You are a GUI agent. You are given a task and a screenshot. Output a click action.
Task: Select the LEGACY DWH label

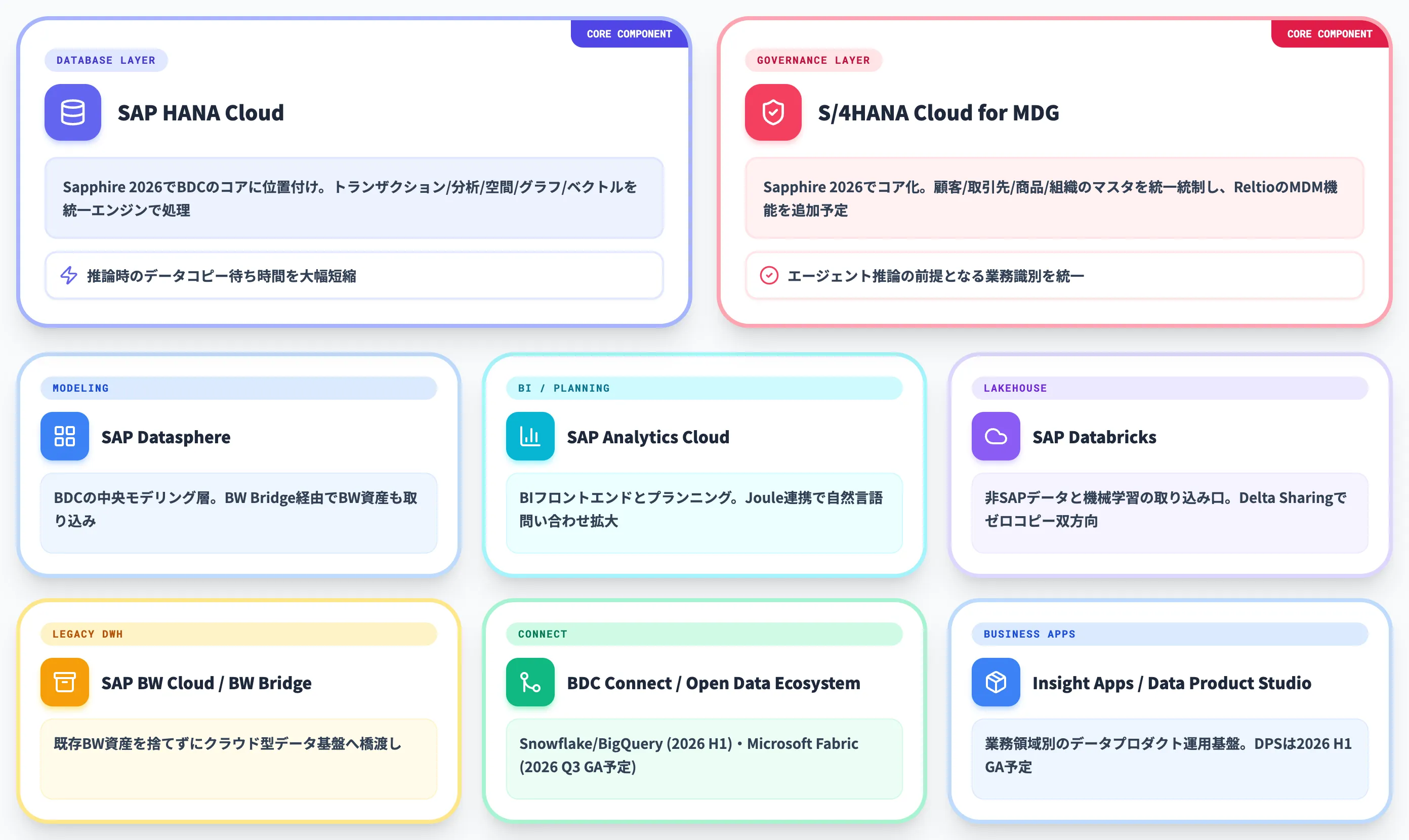[238, 634]
